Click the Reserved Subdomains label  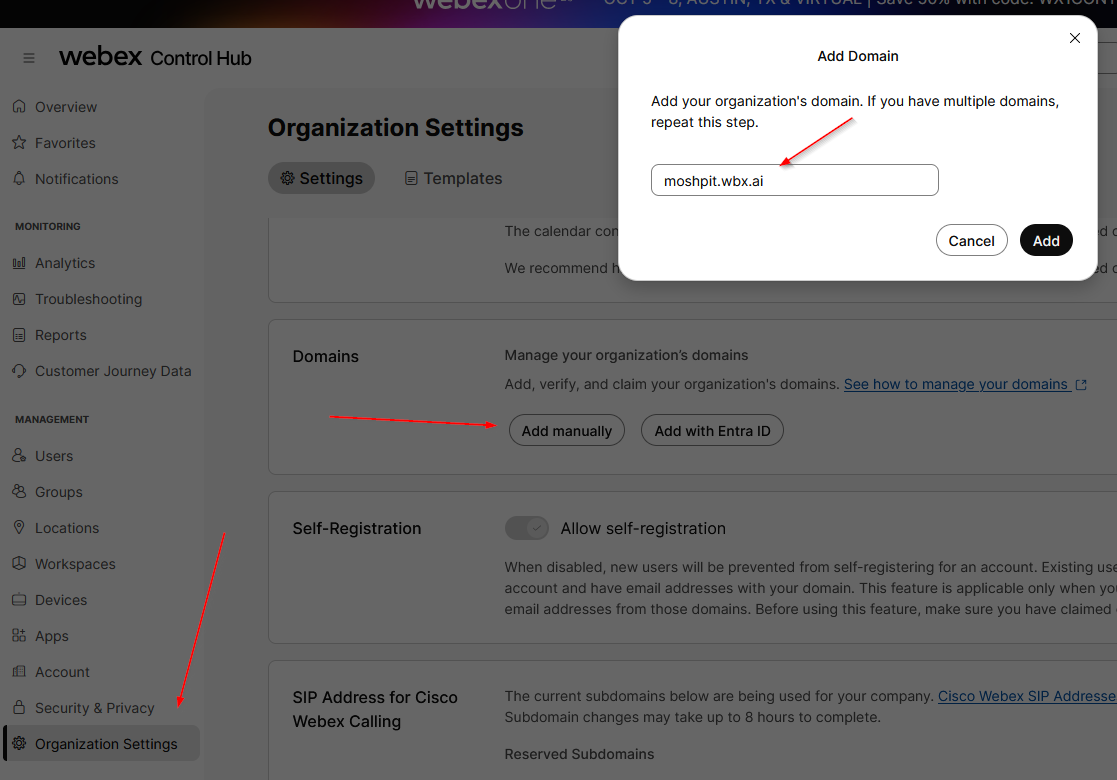tap(579, 754)
